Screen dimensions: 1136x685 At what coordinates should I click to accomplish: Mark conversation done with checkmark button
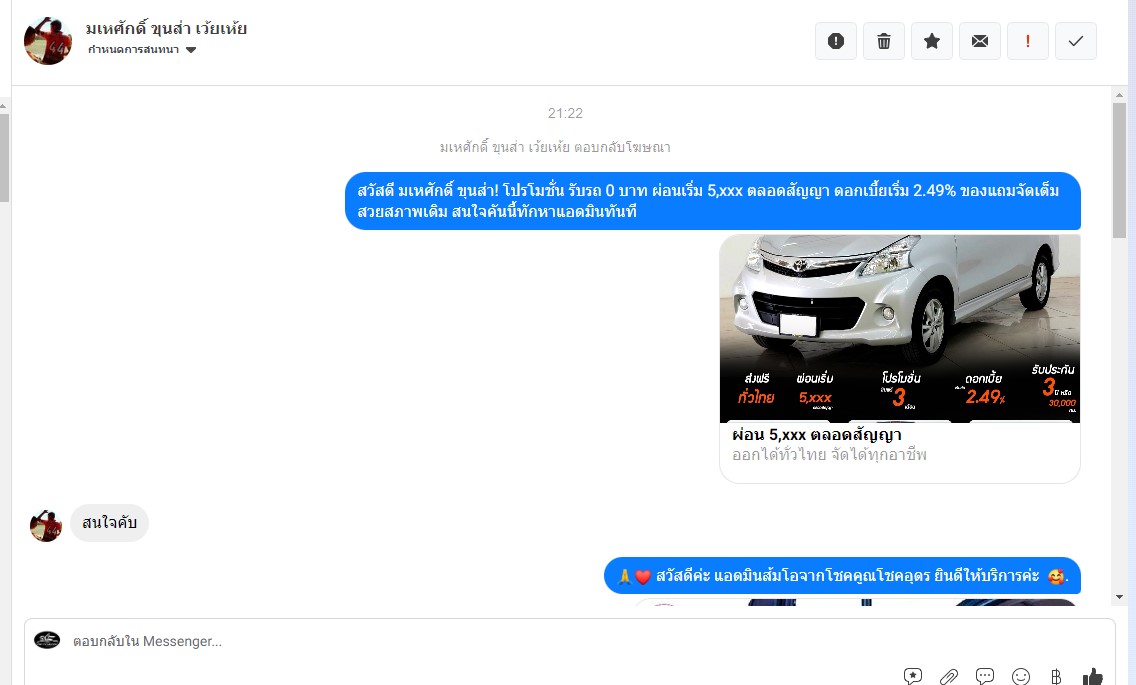tap(1076, 41)
